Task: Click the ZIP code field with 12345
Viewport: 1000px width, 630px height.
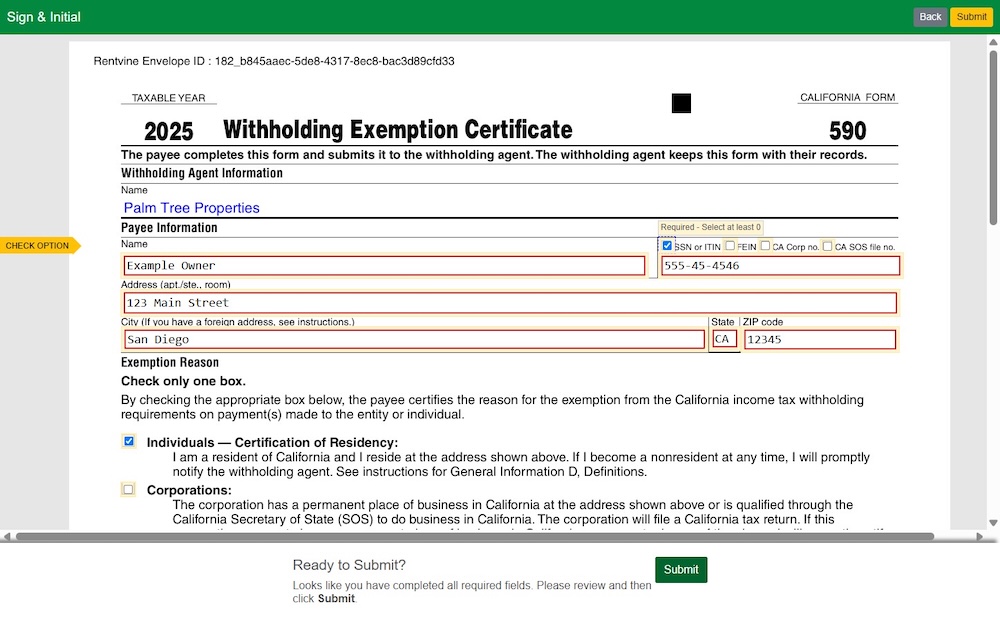Action: coord(820,339)
